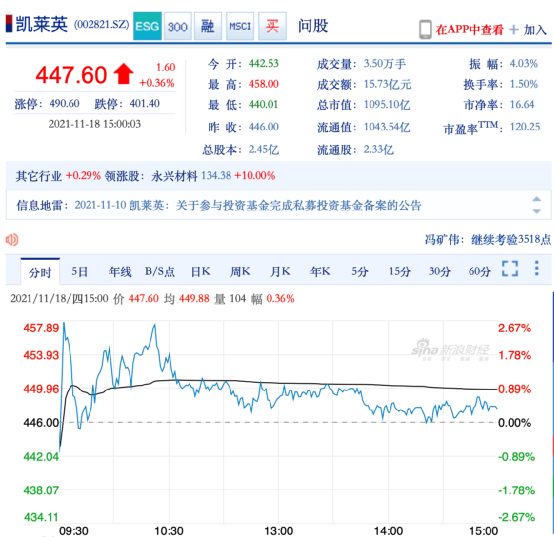Switch to the 5日 tab
The width and height of the screenshot is (554, 537).
point(79,271)
